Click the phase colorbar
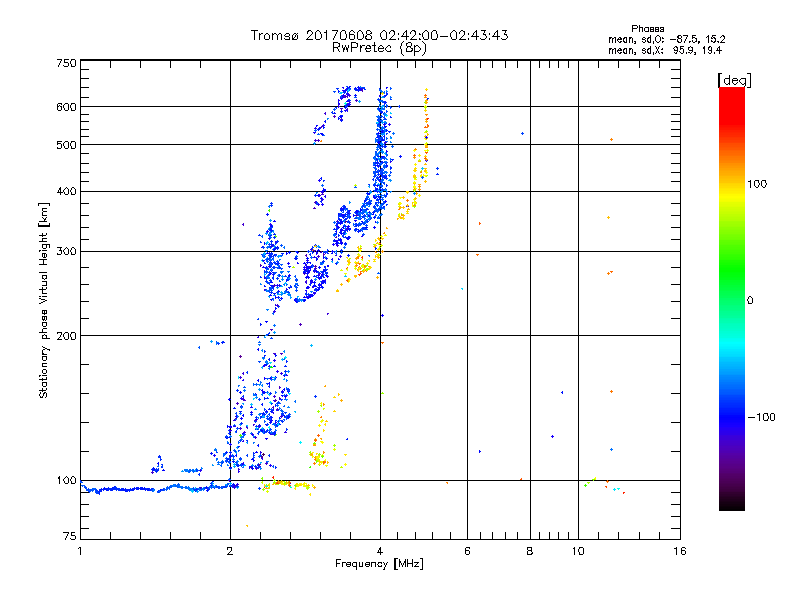Viewport: 800px width, 600px height. 732,299
